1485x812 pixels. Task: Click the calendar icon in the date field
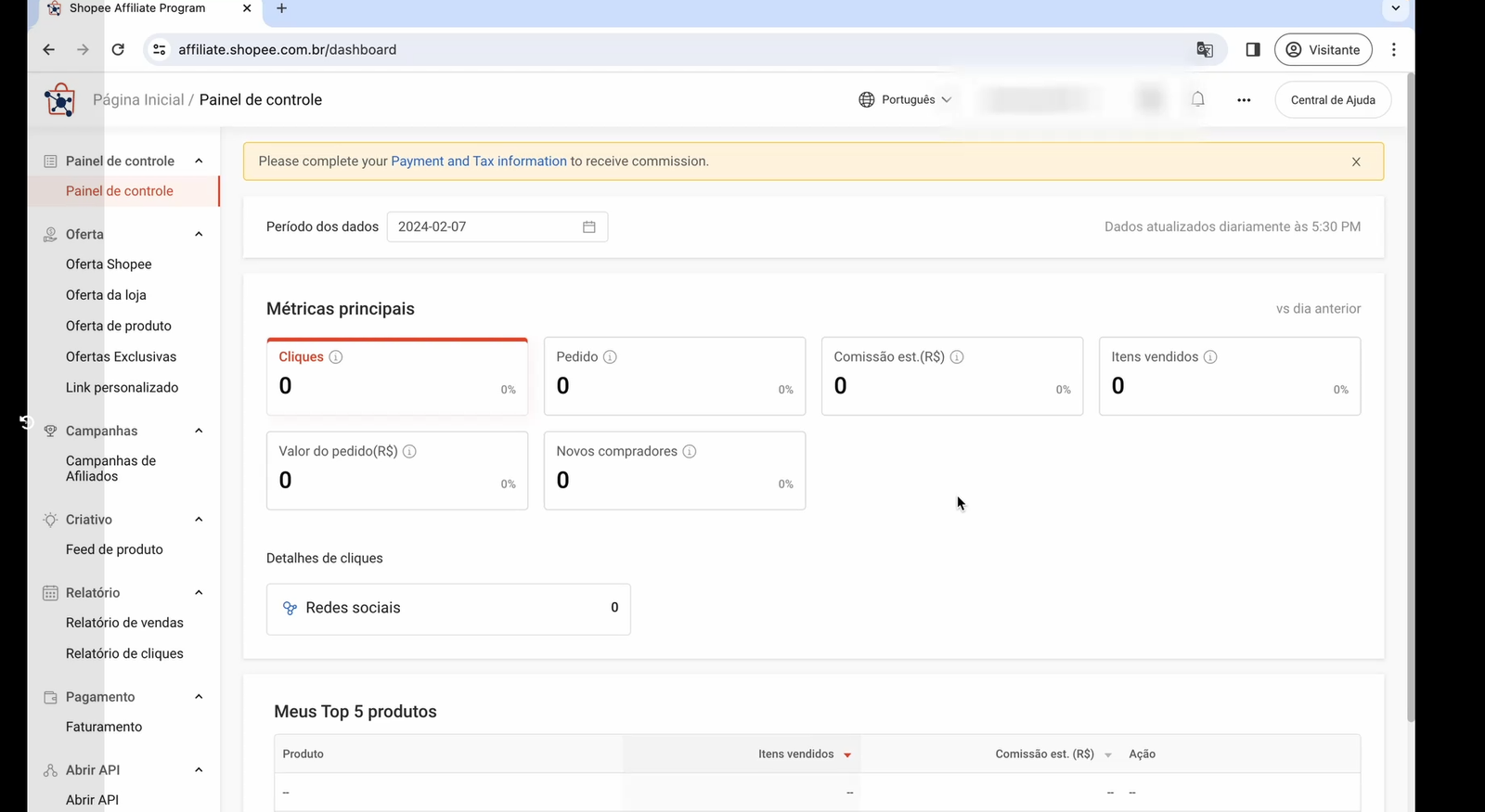[x=588, y=227]
